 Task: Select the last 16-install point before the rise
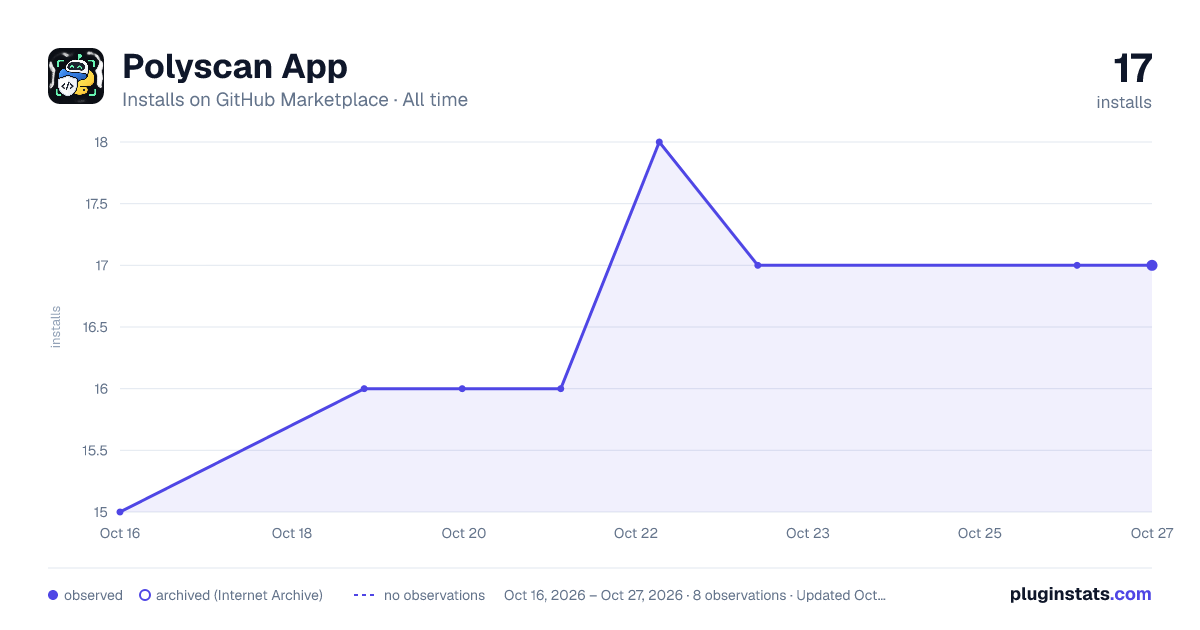561,388
